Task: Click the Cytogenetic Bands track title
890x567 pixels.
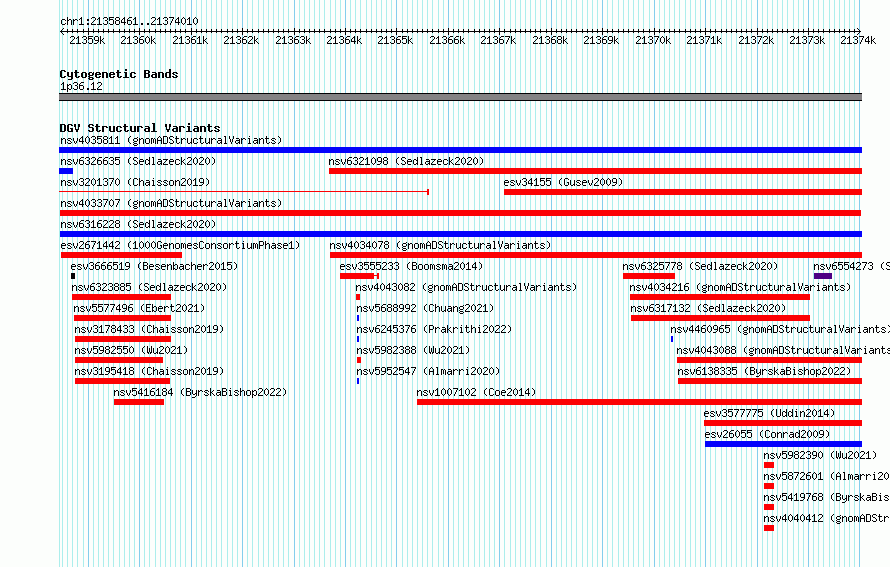Action: (119, 74)
